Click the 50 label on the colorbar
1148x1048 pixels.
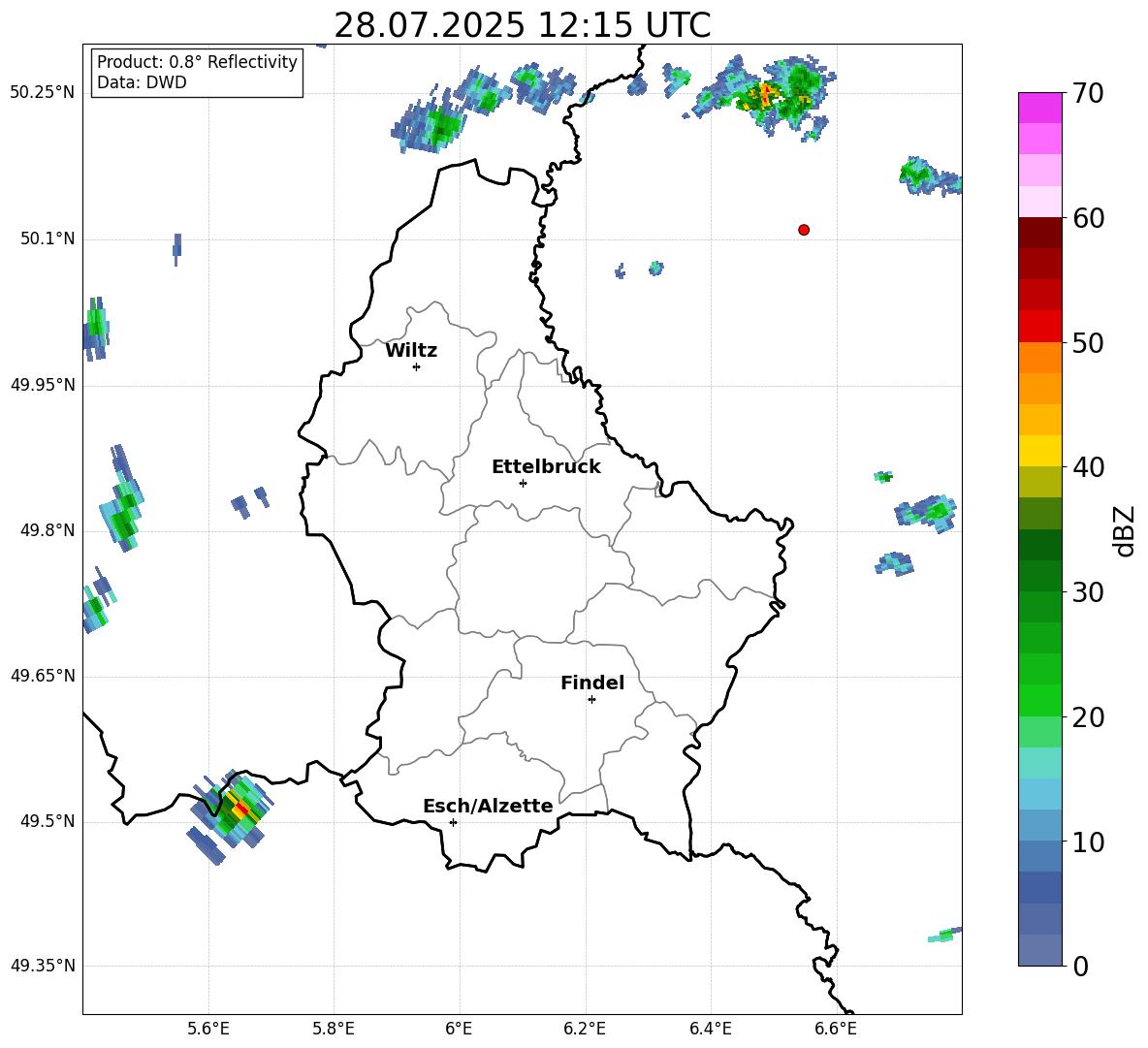click(x=1088, y=343)
